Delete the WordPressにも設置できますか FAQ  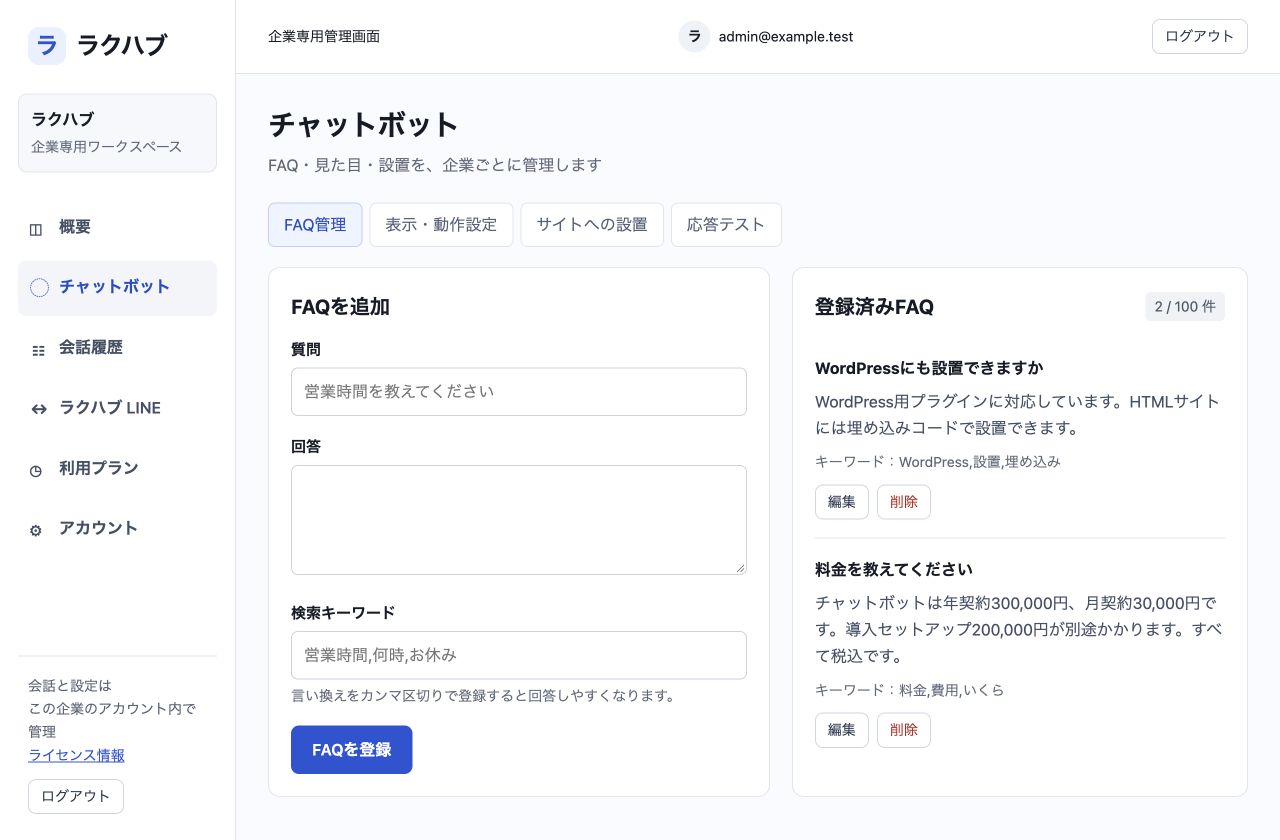[x=904, y=502]
